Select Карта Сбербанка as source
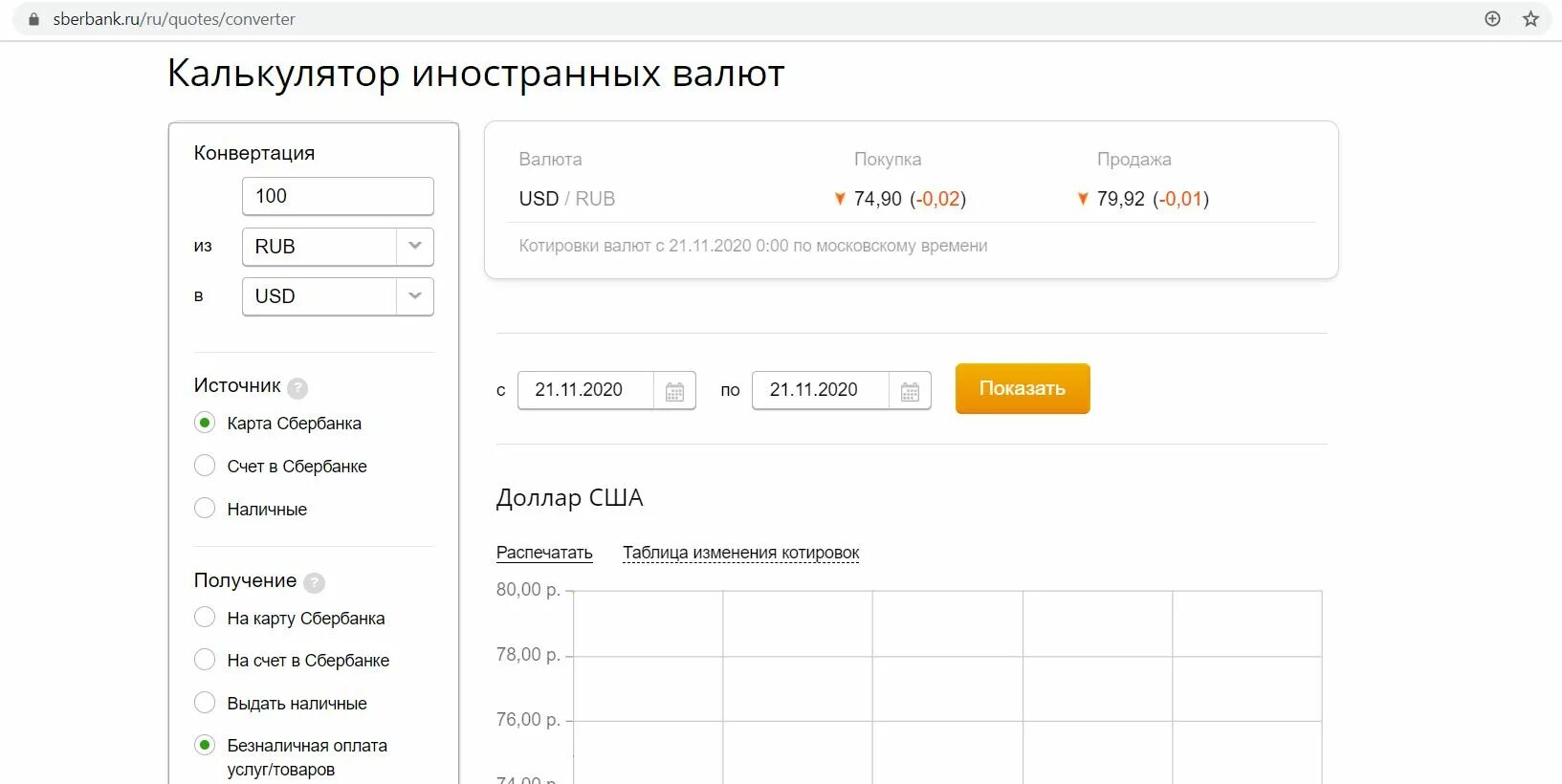The height and width of the screenshot is (784, 1562). (205, 423)
